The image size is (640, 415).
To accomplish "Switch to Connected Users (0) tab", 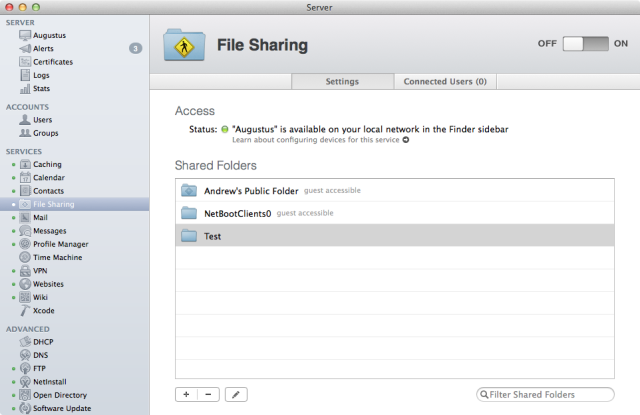I will [445, 82].
